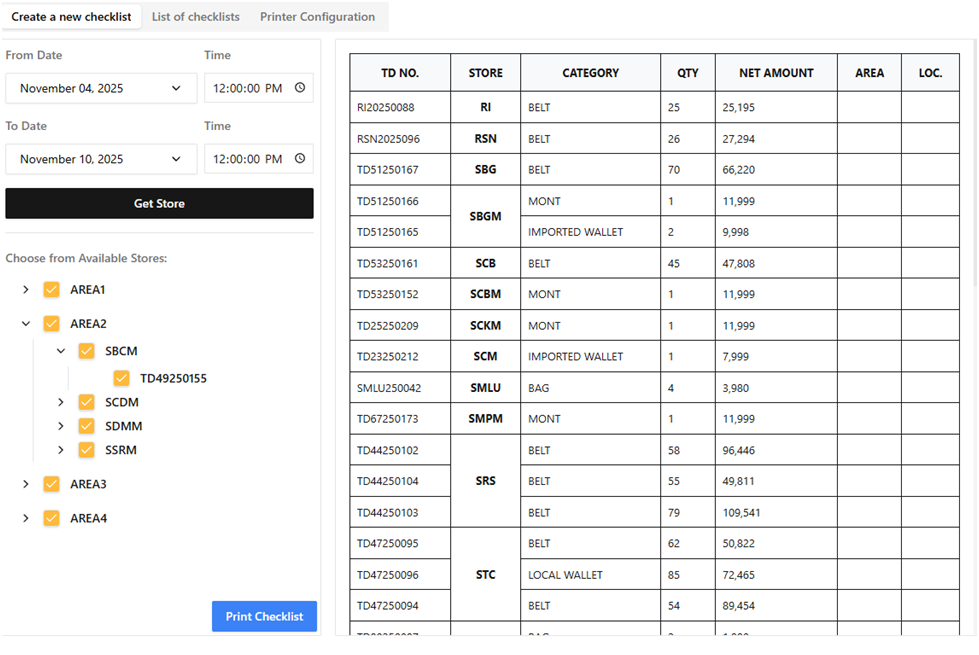Viewport: 979px width, 655px height.
Task: Click the Print Checklist button
Action: (264, 616)
